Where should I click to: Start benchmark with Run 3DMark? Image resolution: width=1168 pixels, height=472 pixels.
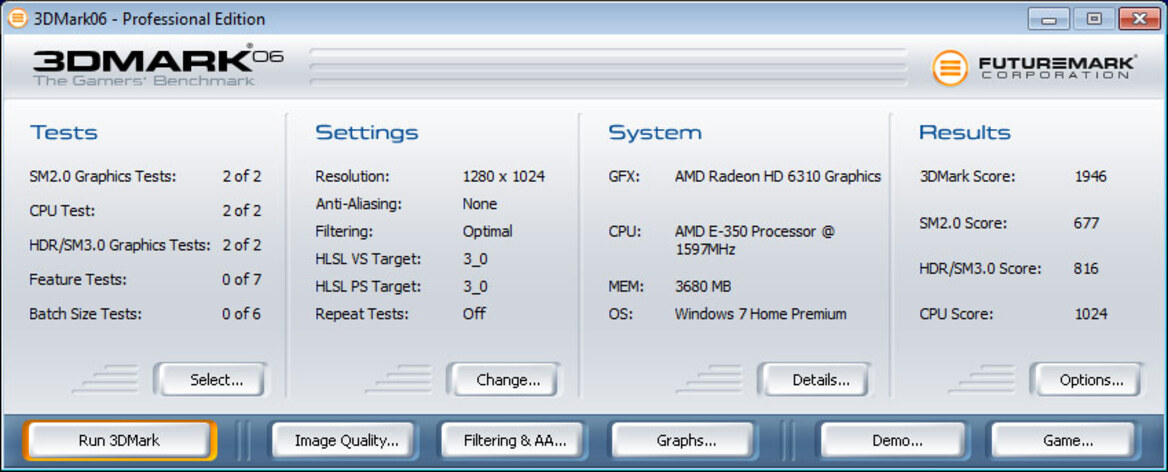(x=119, y=440)
